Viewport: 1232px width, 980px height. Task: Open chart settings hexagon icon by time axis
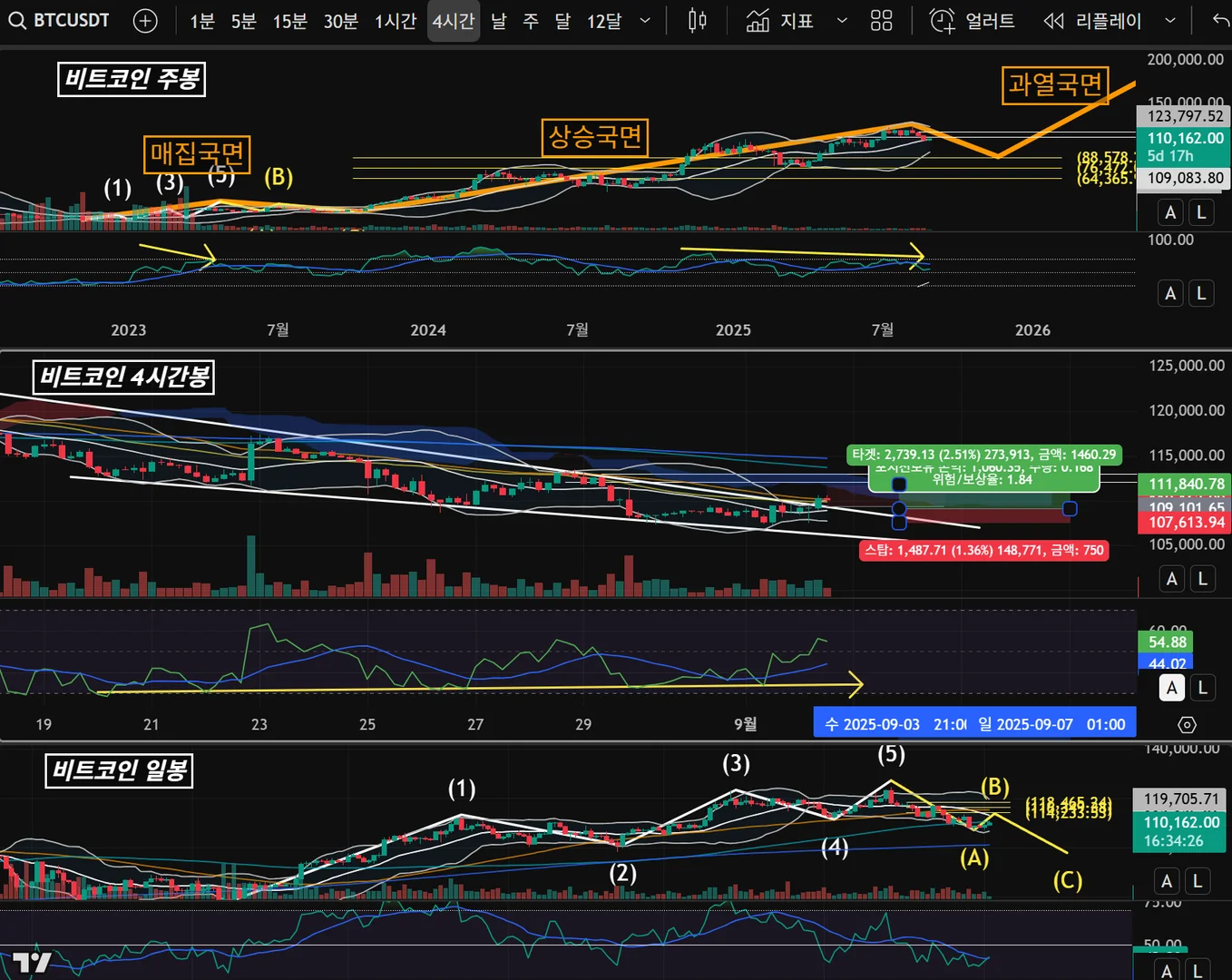1187,724
